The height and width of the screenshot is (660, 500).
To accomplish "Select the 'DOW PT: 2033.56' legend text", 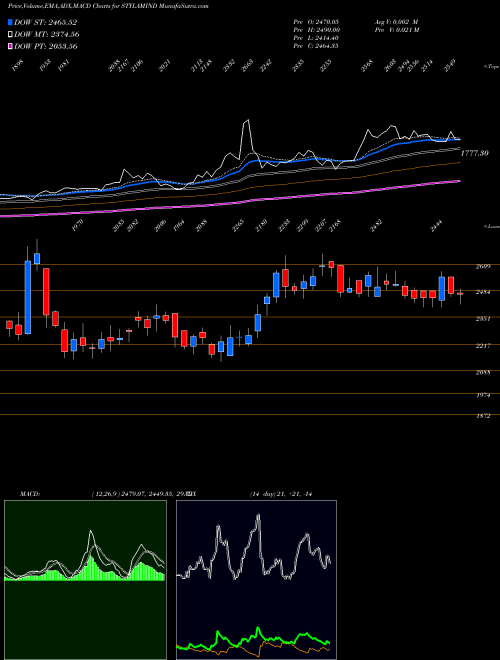I will coord(45,46).
